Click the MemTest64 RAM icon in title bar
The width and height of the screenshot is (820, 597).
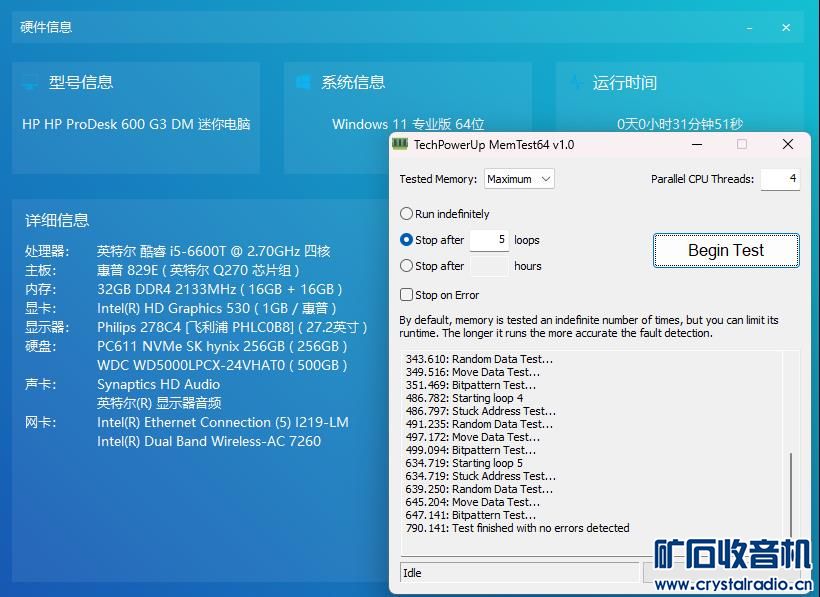point(400,144)
